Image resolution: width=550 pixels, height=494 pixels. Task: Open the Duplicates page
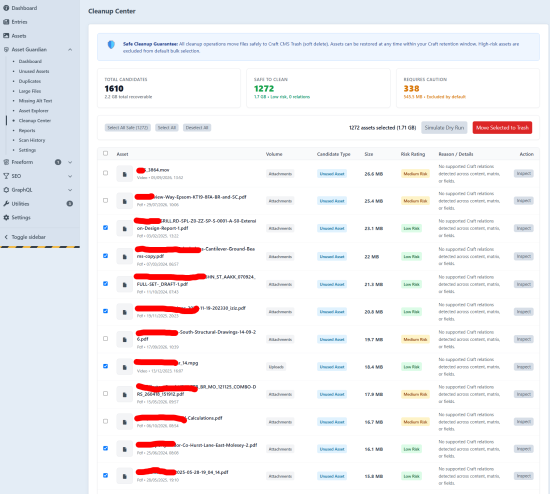[x=30, y=81]
